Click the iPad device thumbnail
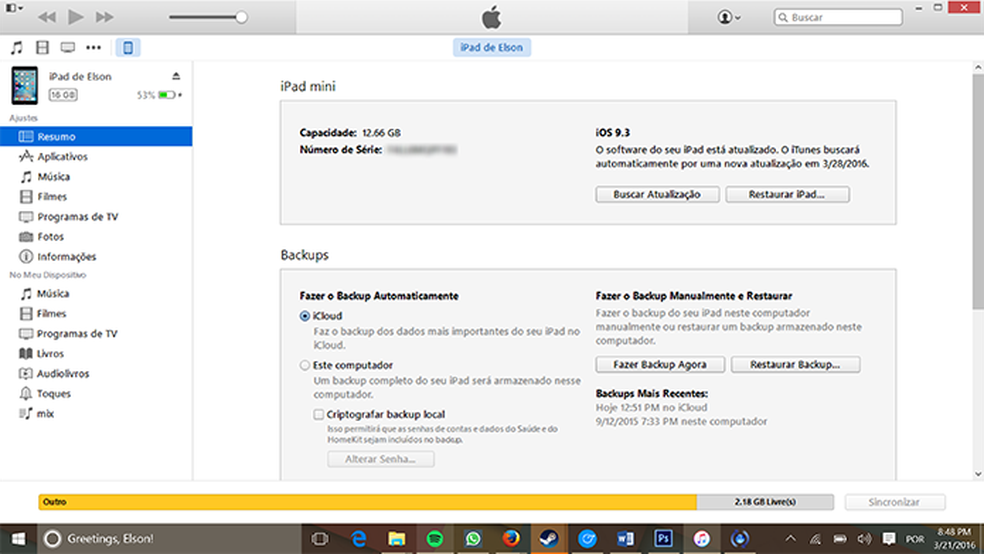The image size is (984, 554). click(24, 85)
